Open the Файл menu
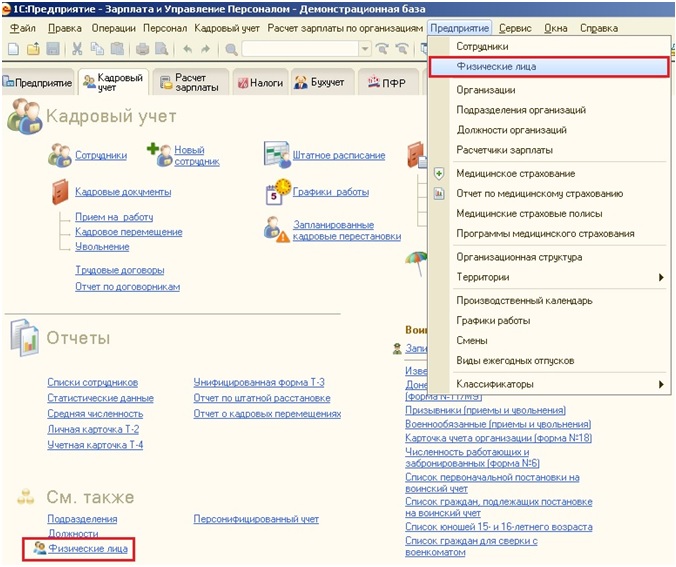Screen dimensions: 676x567 (x=23, y=28)
